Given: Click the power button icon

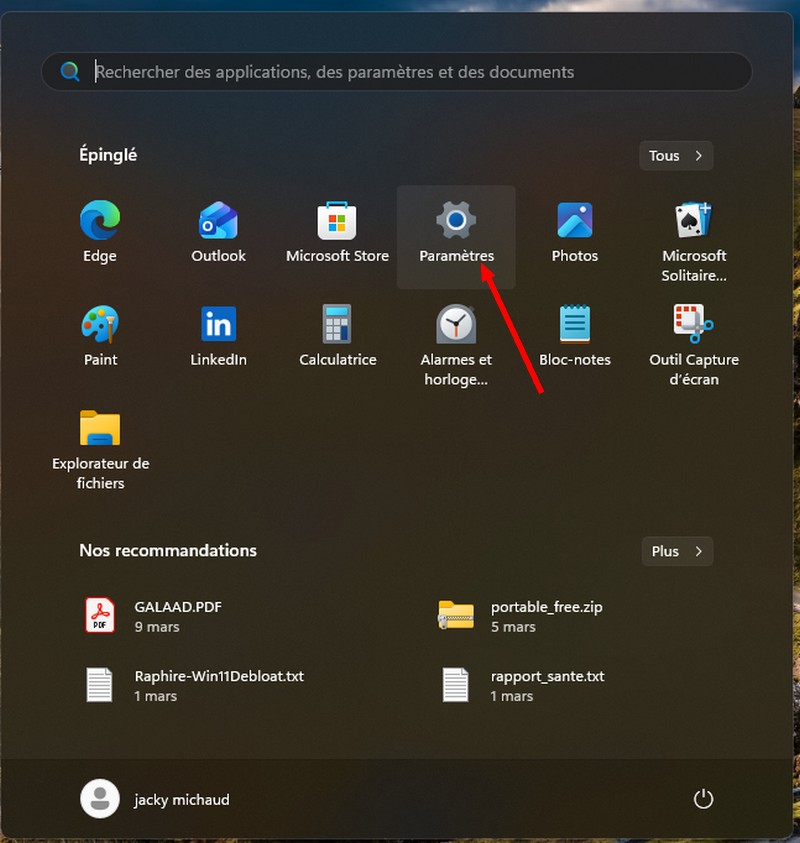Looking at the screenshot, I should 703,799.
